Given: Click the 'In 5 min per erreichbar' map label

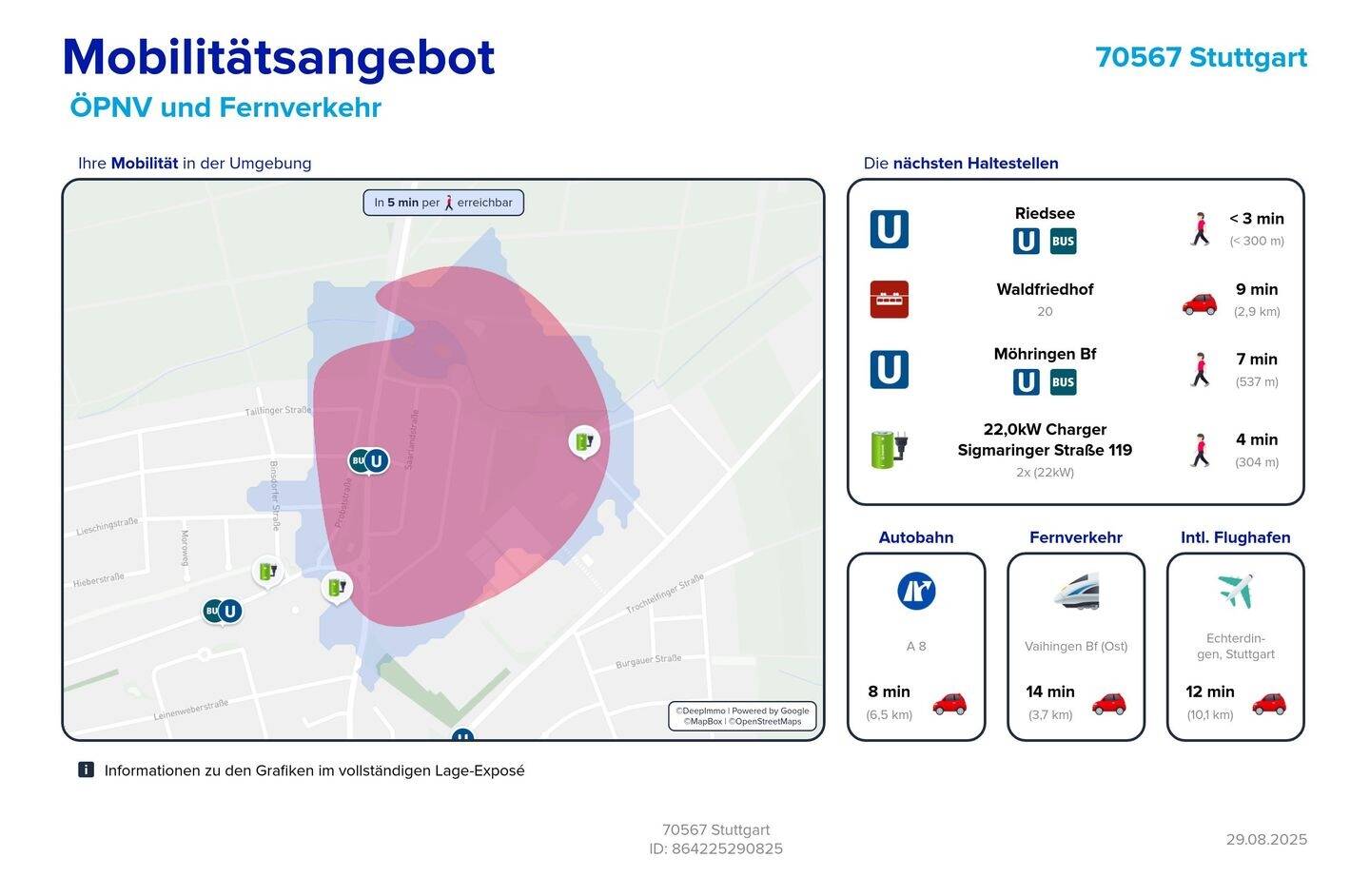Looking at the screenshot, I should coord(443,203).
